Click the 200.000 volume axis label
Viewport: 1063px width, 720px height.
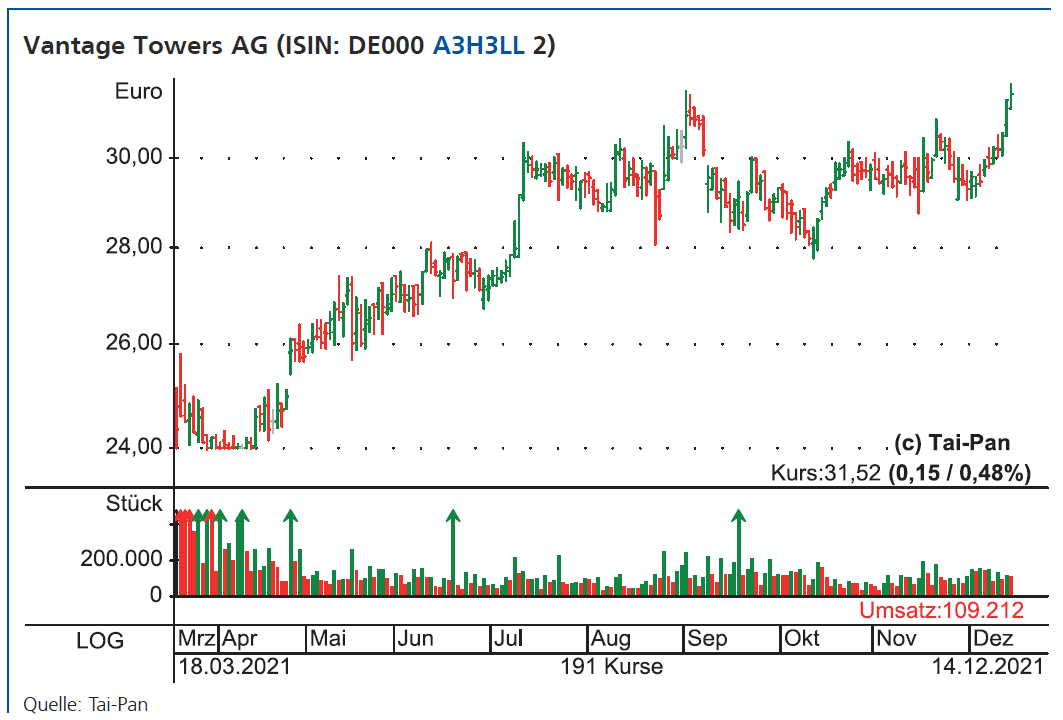tap(122, 559)
